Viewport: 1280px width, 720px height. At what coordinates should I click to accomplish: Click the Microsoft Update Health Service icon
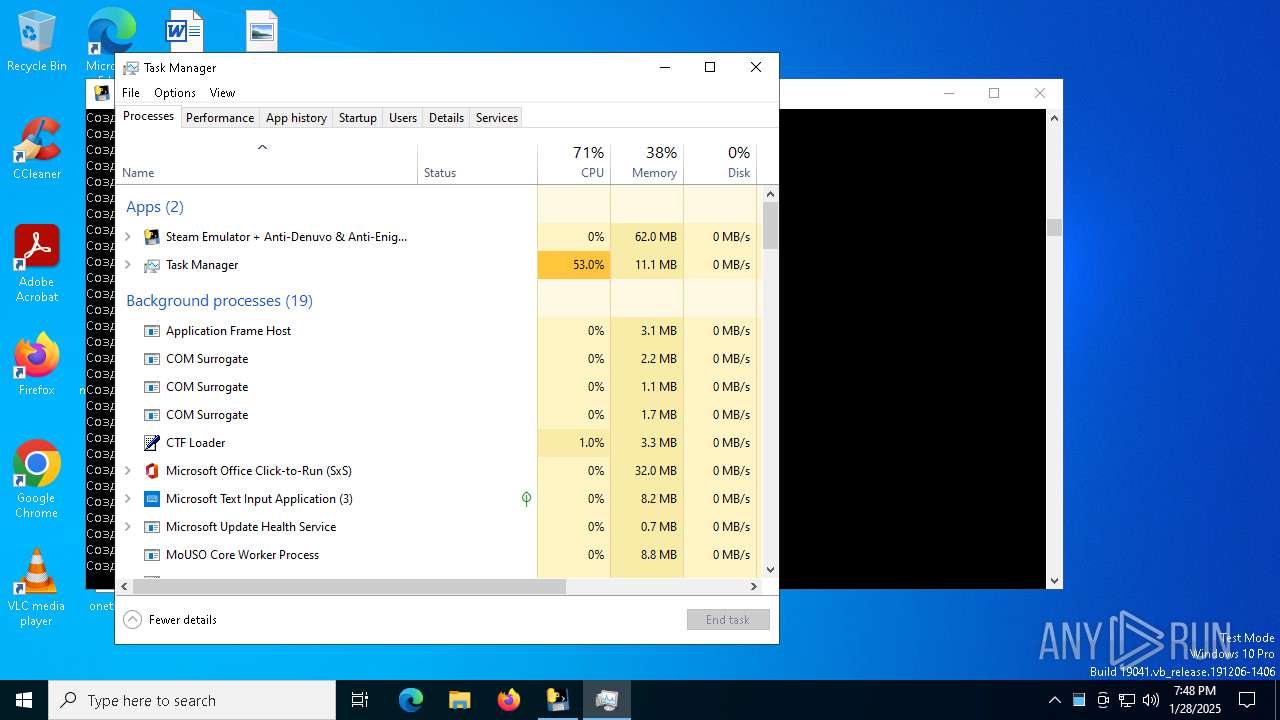click(152, 527)
